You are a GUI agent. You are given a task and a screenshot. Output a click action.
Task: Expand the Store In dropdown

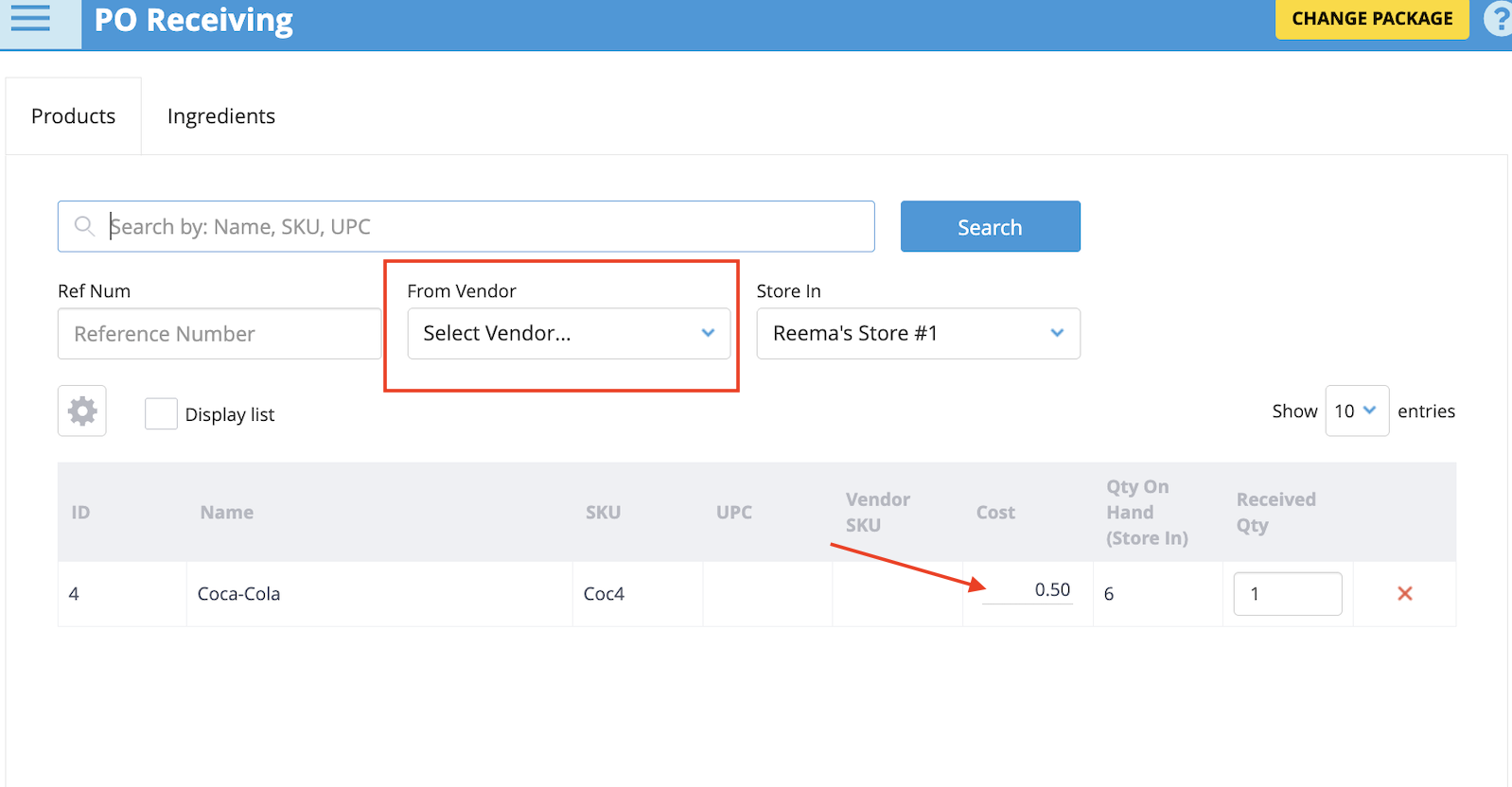click(918, 333)
